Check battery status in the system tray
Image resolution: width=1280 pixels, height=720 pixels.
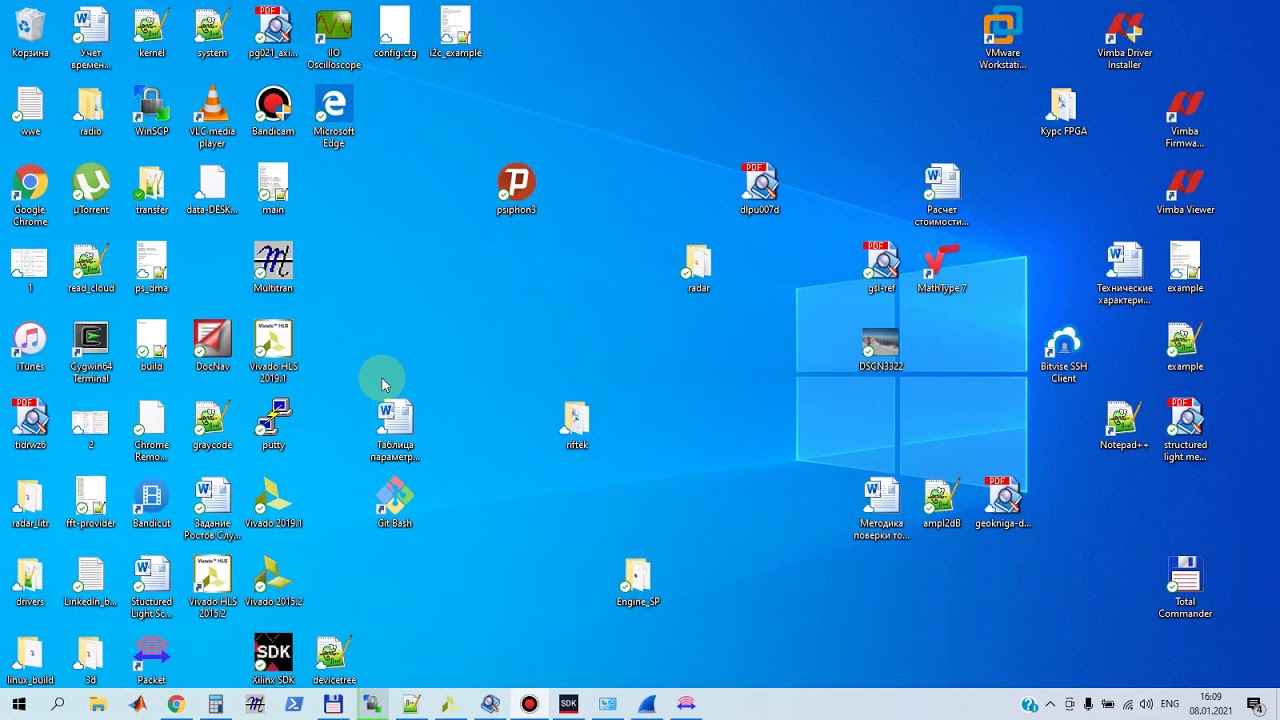tap(1108, 704)
